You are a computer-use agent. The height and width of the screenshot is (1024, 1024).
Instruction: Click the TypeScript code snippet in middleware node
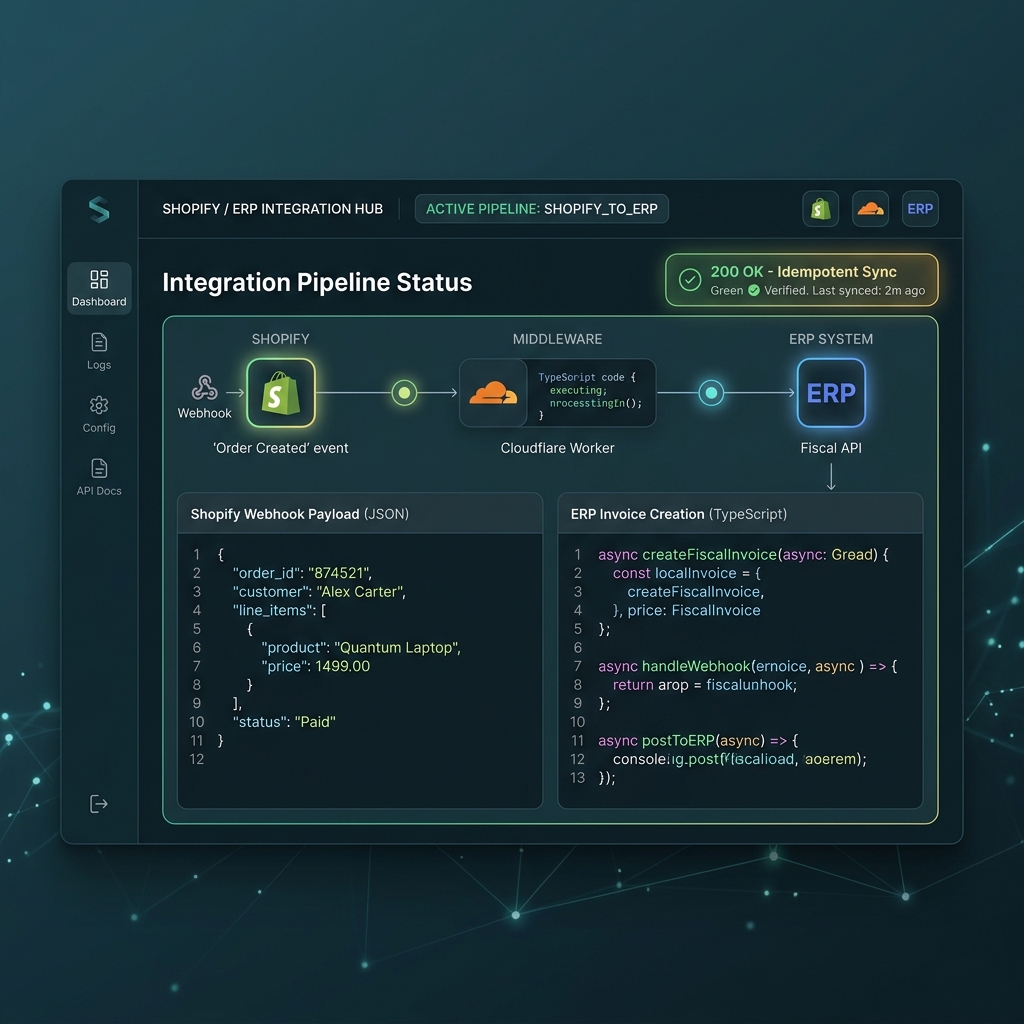(590, 395)
